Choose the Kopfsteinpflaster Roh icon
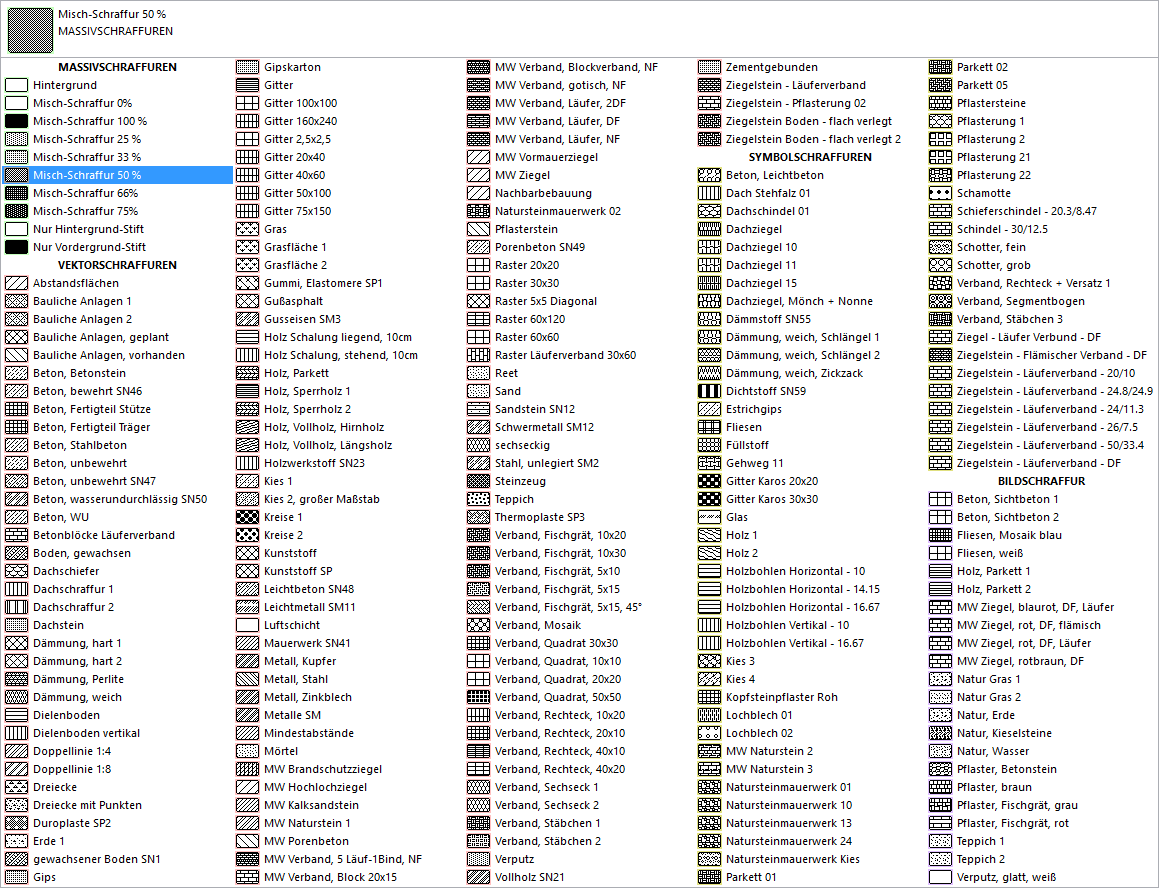 click(x=710, y=697)
